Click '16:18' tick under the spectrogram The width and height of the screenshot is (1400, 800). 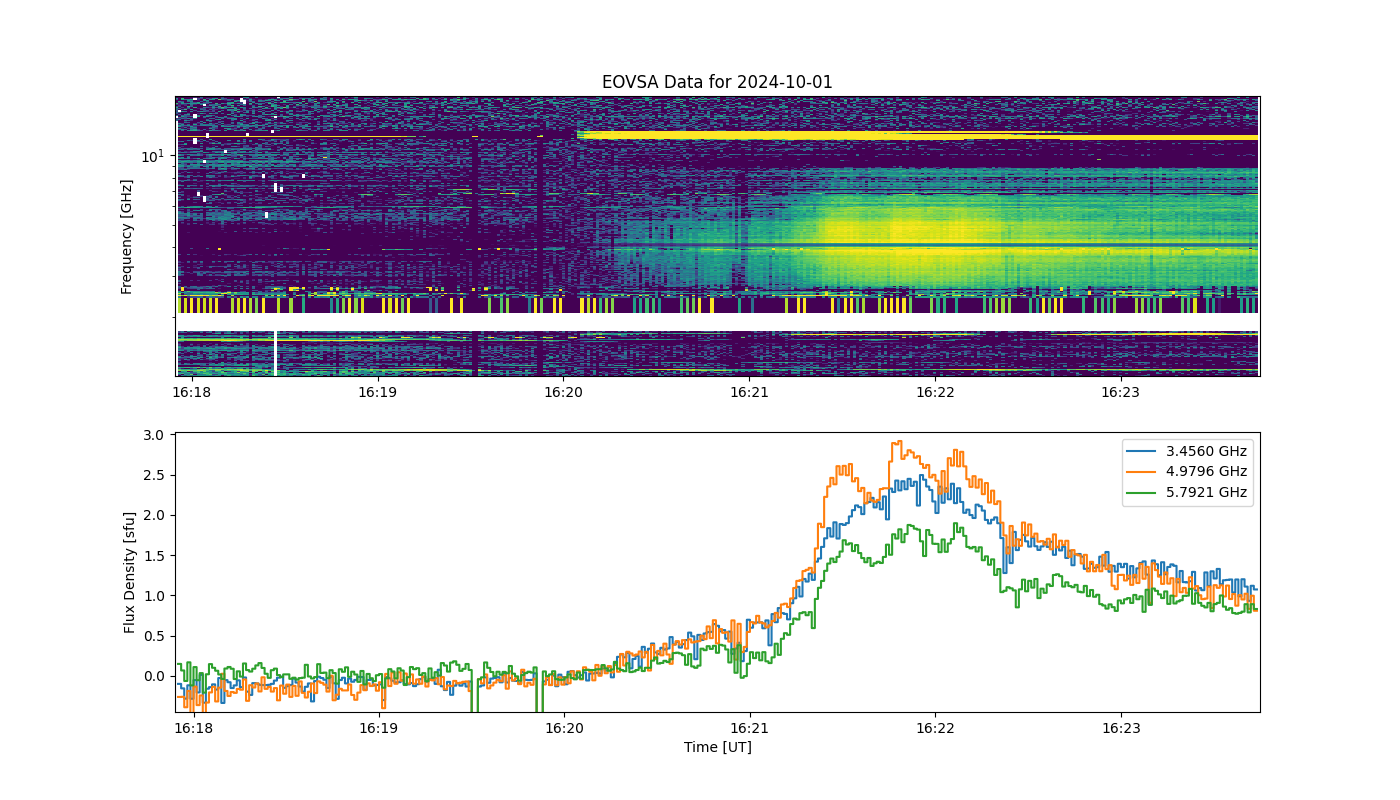192,393
